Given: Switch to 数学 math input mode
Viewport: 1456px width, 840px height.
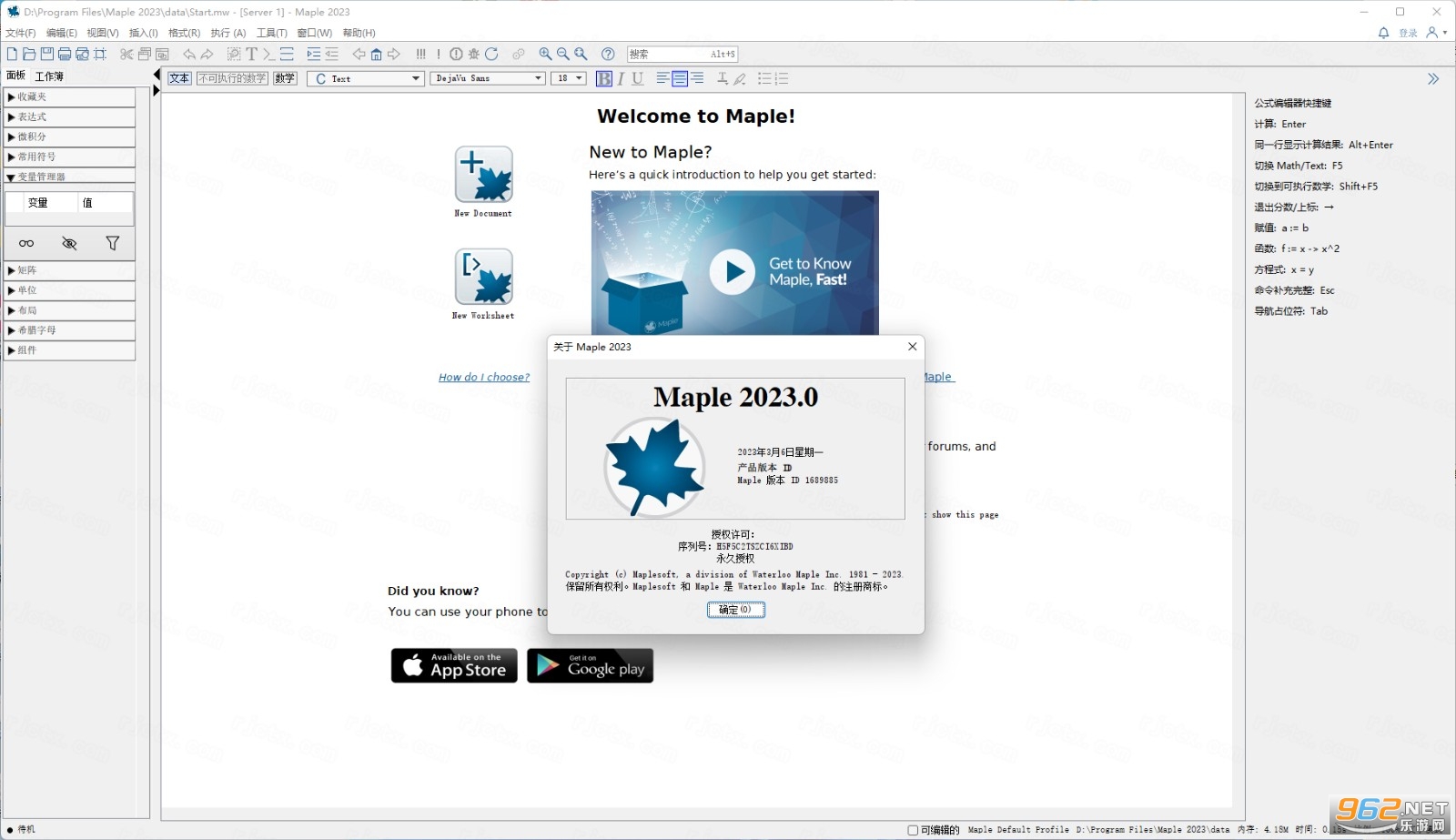Looking at the screenshot, I should [285, 79].
